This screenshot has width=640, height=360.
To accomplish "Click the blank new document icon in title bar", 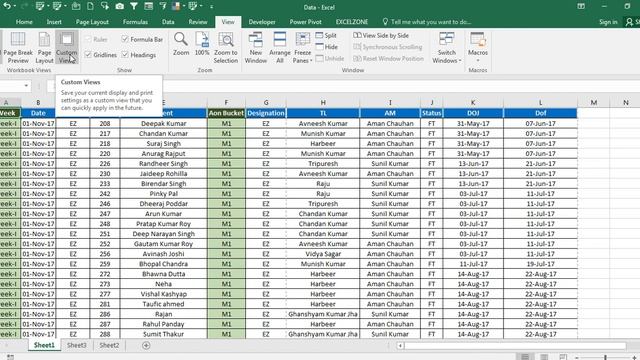I will click(x=90, y=6).
